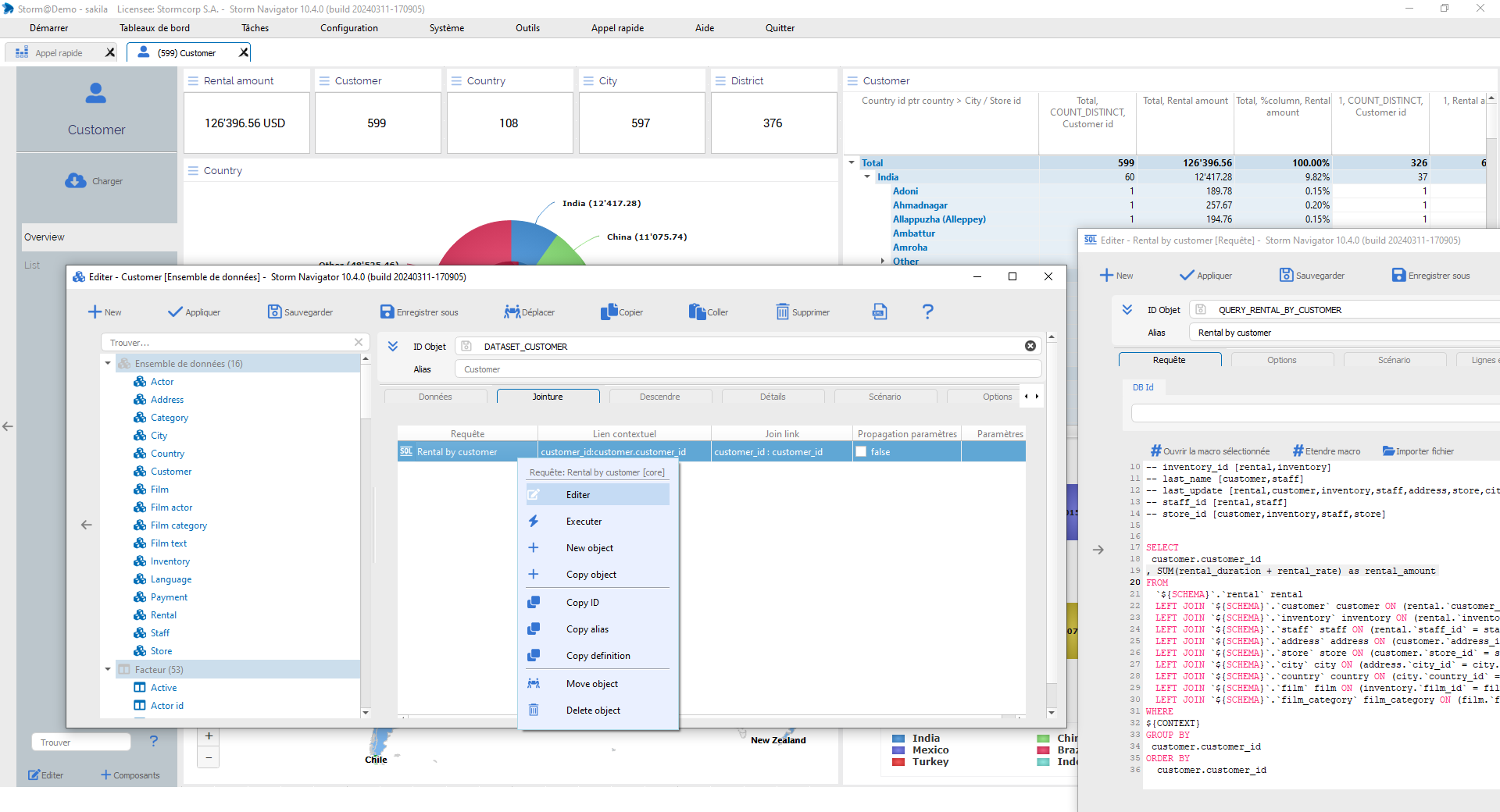
Task: Collapse the header chevron for QUERY_RENTAL_BY_CUSTOMER
Action: [x=1127, y=309]
